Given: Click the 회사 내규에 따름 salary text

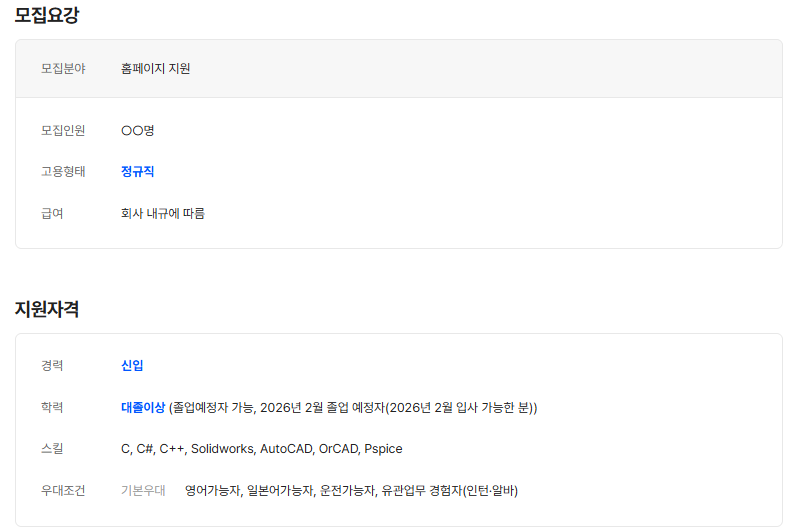Looking at the screenshot, I should tap(163, 213).
